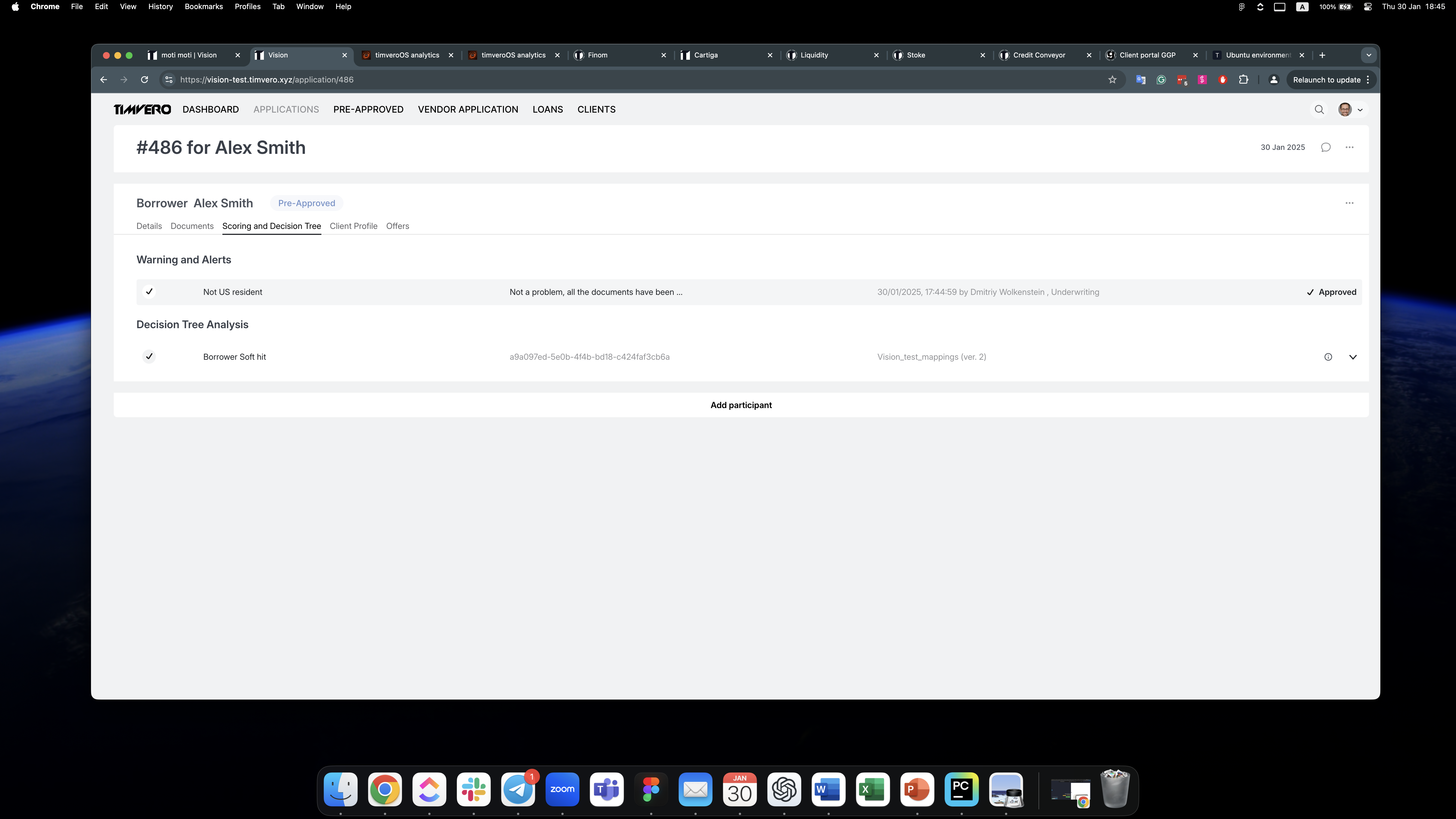
Task: Toggle the Borrower Soft hit checkmark
Action: pyautogui.click(x=149, y=357)
